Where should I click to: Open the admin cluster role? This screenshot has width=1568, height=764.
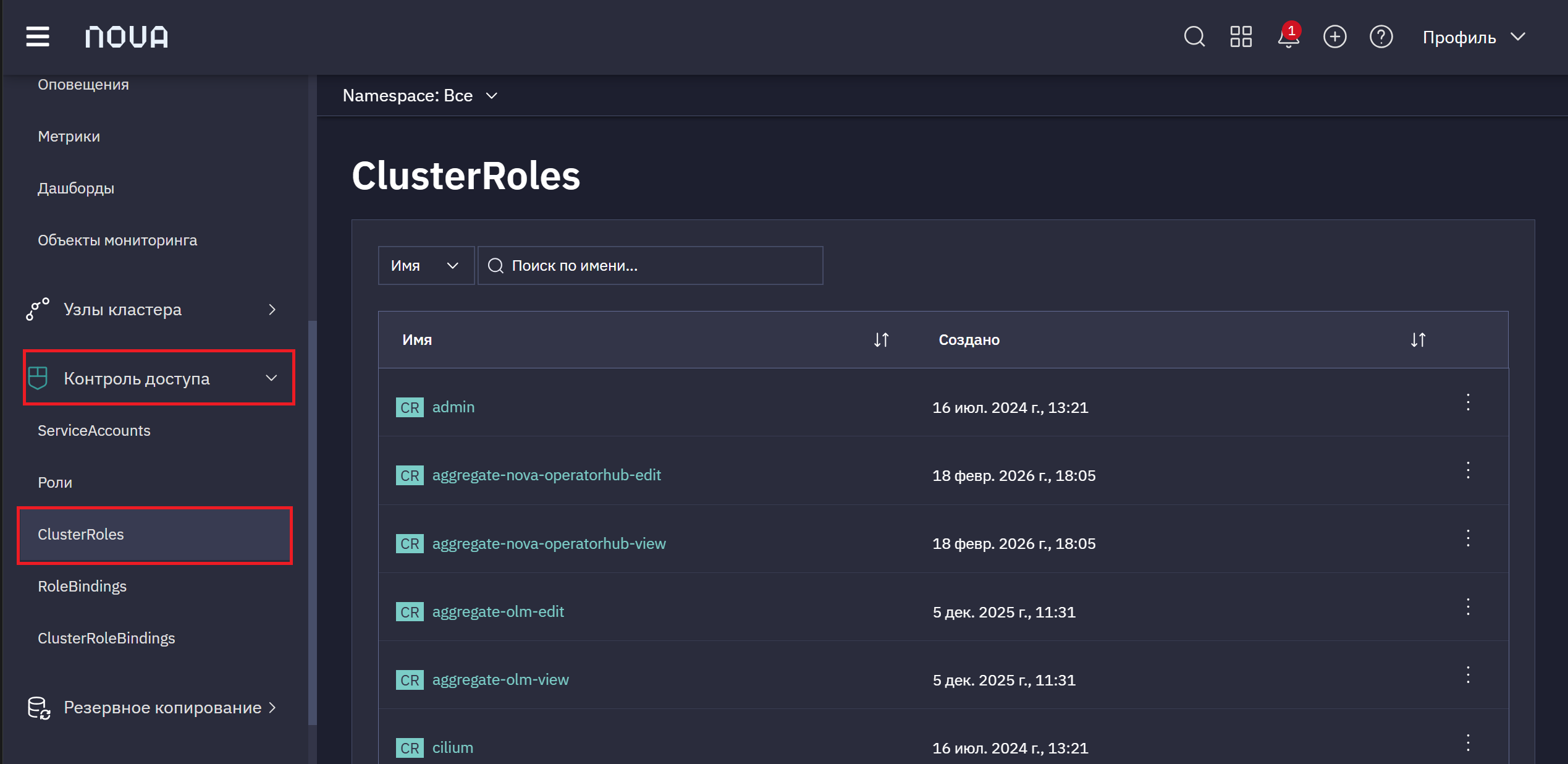(453, 407)
